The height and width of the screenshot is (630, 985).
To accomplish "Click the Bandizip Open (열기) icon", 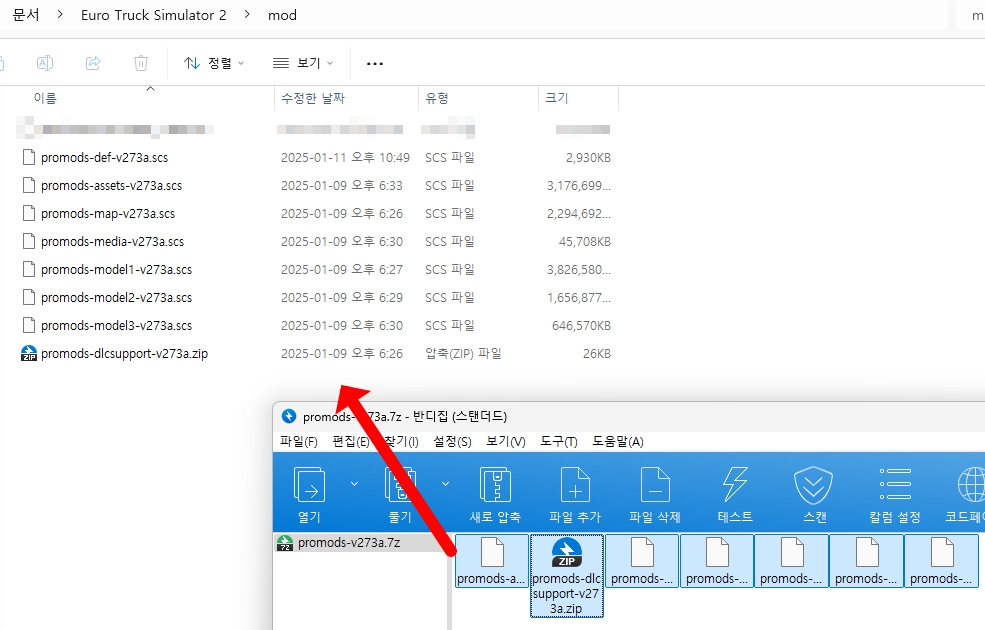I will click(308, 487).
